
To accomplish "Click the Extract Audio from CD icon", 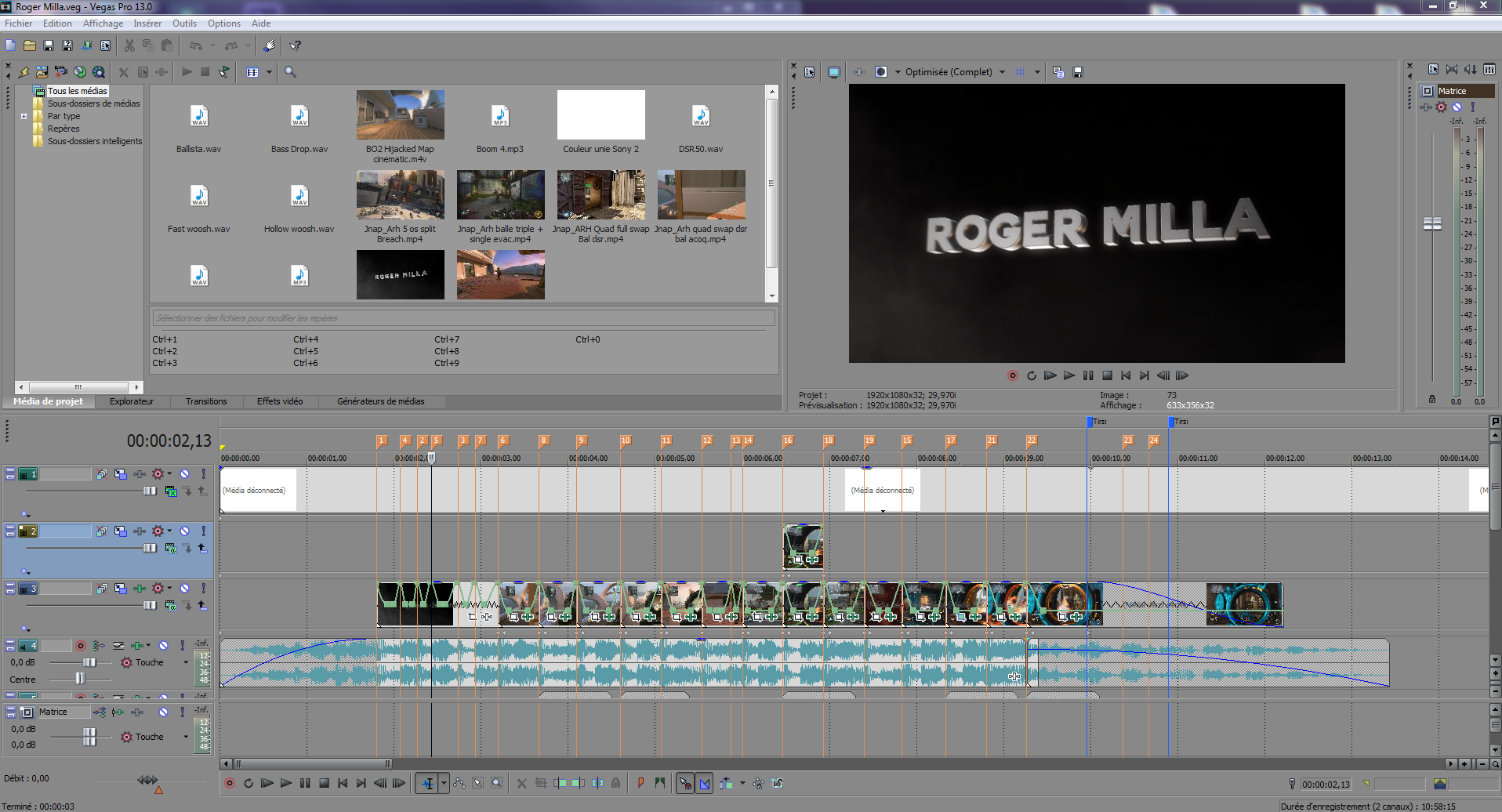I will 80,72.
